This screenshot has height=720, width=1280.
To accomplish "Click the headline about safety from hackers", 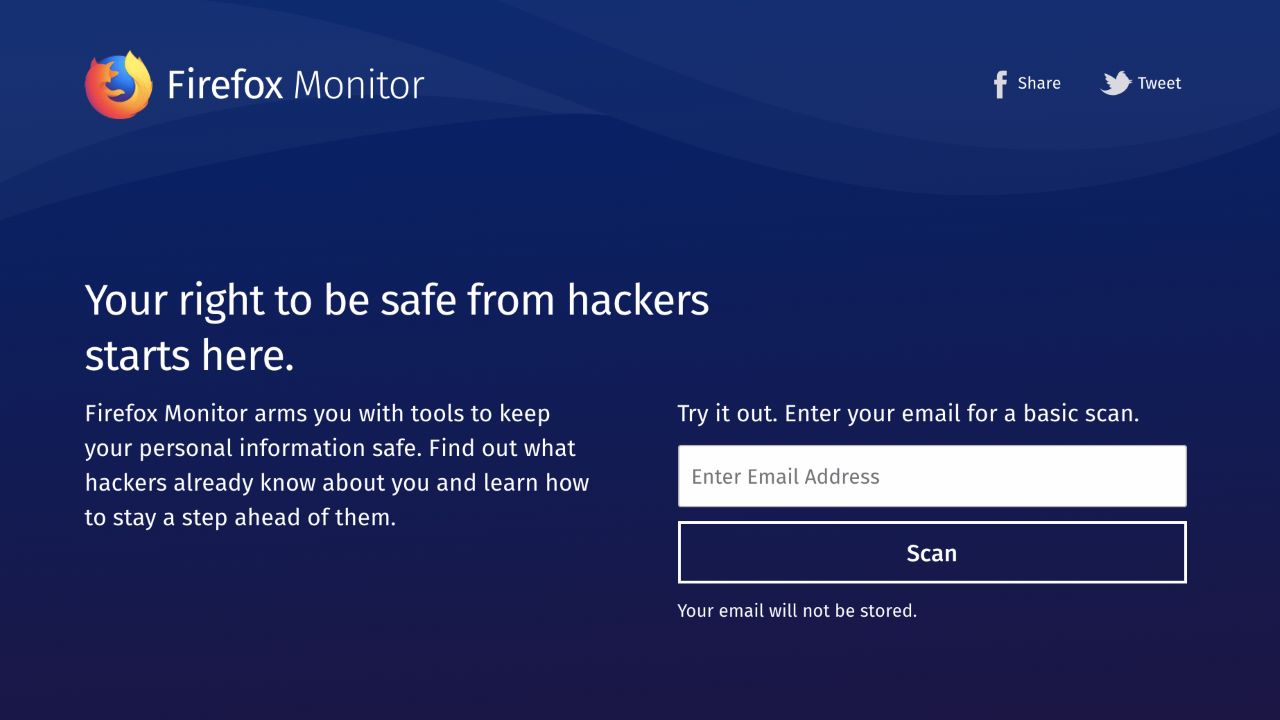I will click(x=397, y=327).
